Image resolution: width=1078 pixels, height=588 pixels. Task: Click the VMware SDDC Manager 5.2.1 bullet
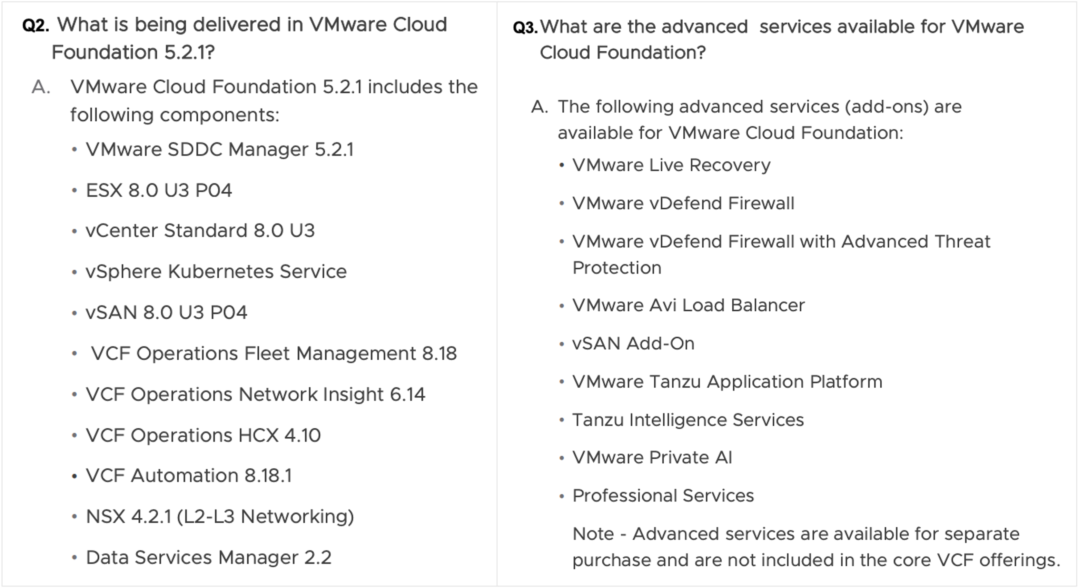[x=220, y=150]
